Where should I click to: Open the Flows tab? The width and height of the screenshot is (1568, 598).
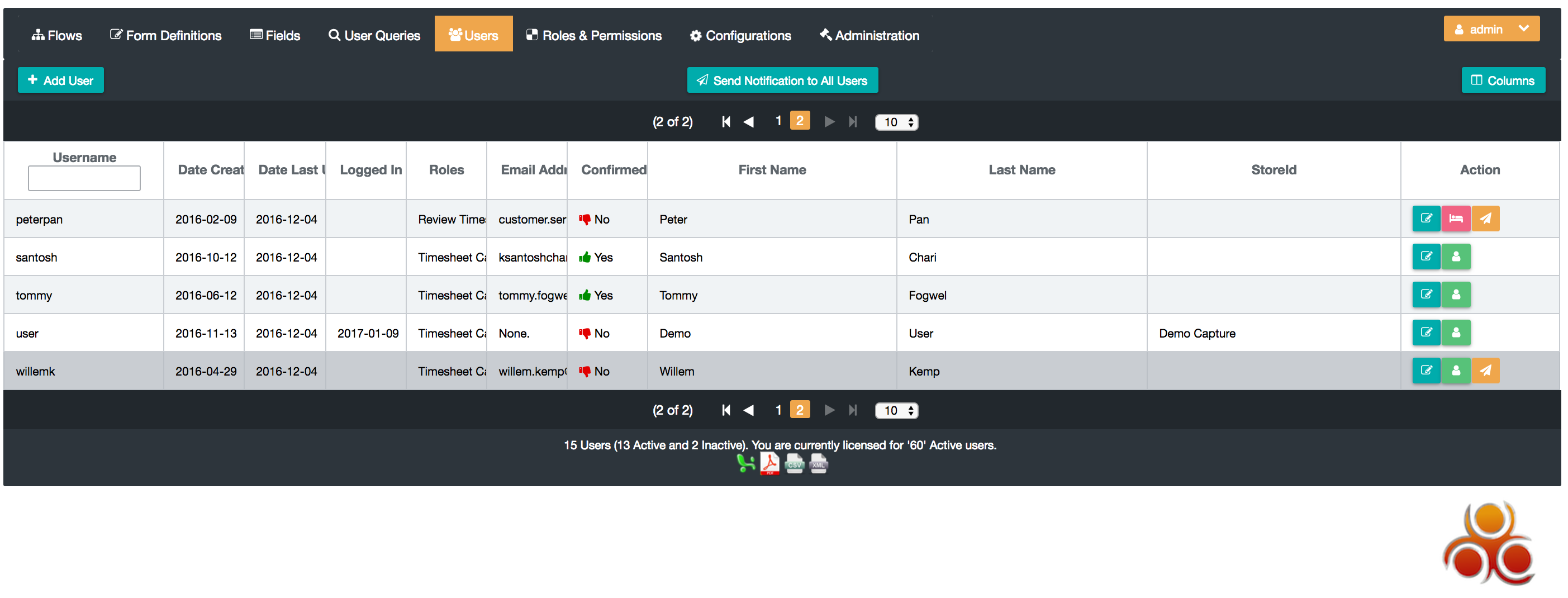56,35
